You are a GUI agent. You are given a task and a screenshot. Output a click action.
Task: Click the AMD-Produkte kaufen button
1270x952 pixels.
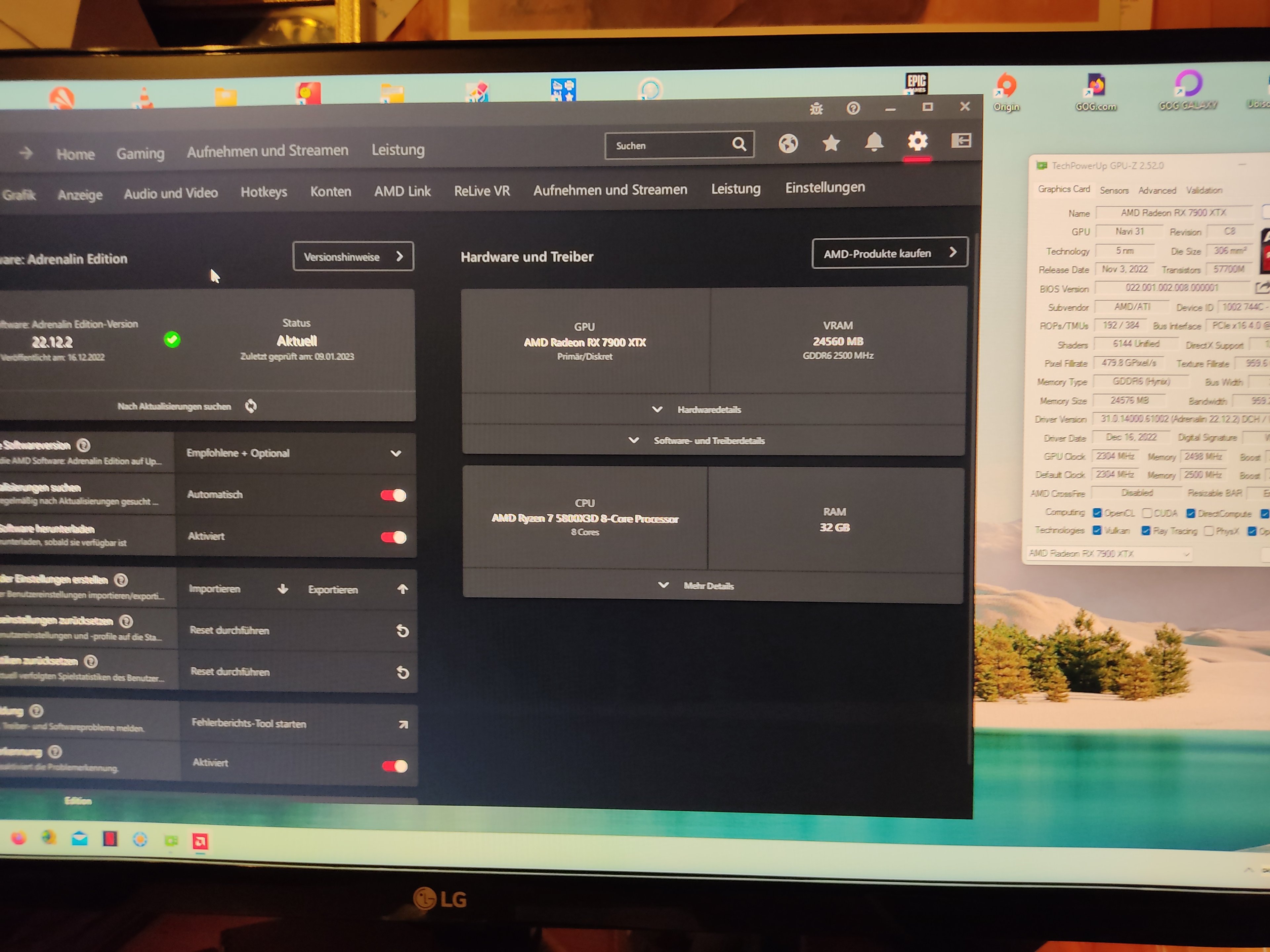889,253
